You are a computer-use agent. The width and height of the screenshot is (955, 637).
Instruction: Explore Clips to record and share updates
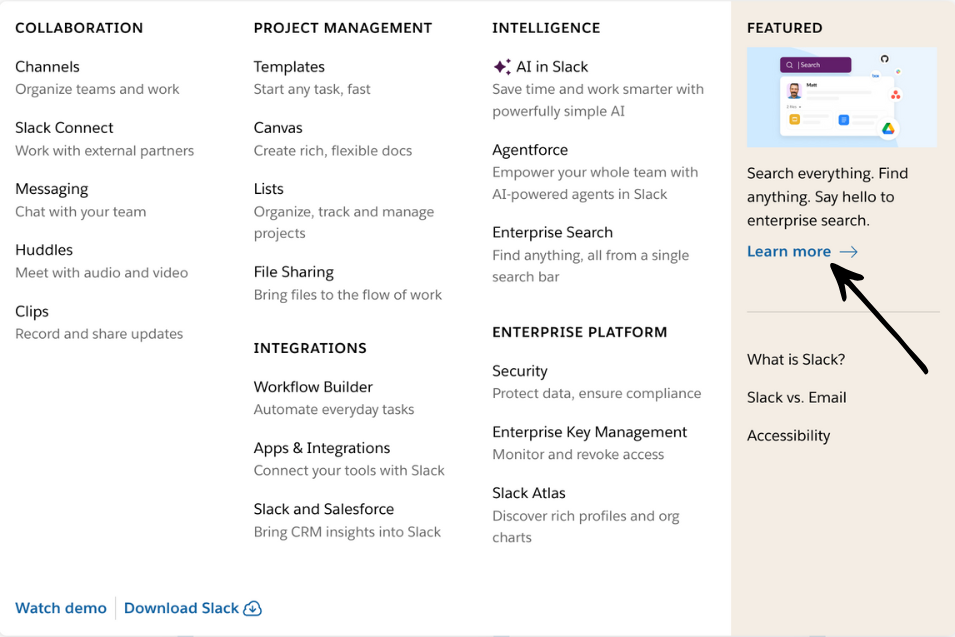31,311
